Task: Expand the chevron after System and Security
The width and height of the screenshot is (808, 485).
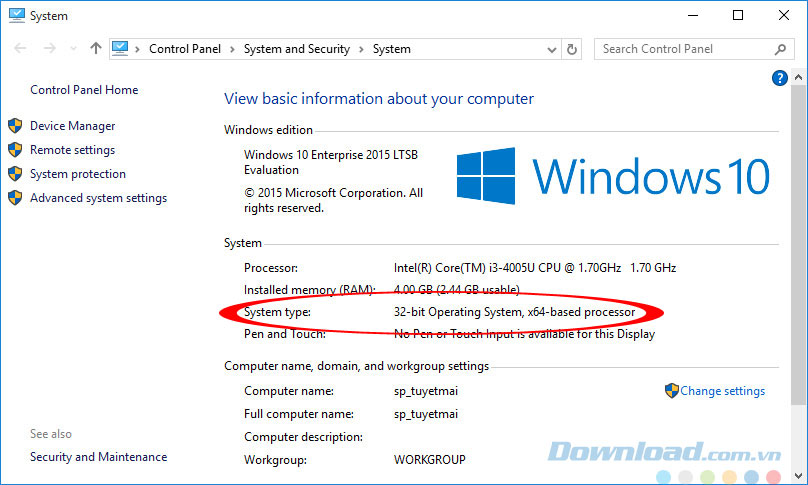Action: [x=361, y=49]
